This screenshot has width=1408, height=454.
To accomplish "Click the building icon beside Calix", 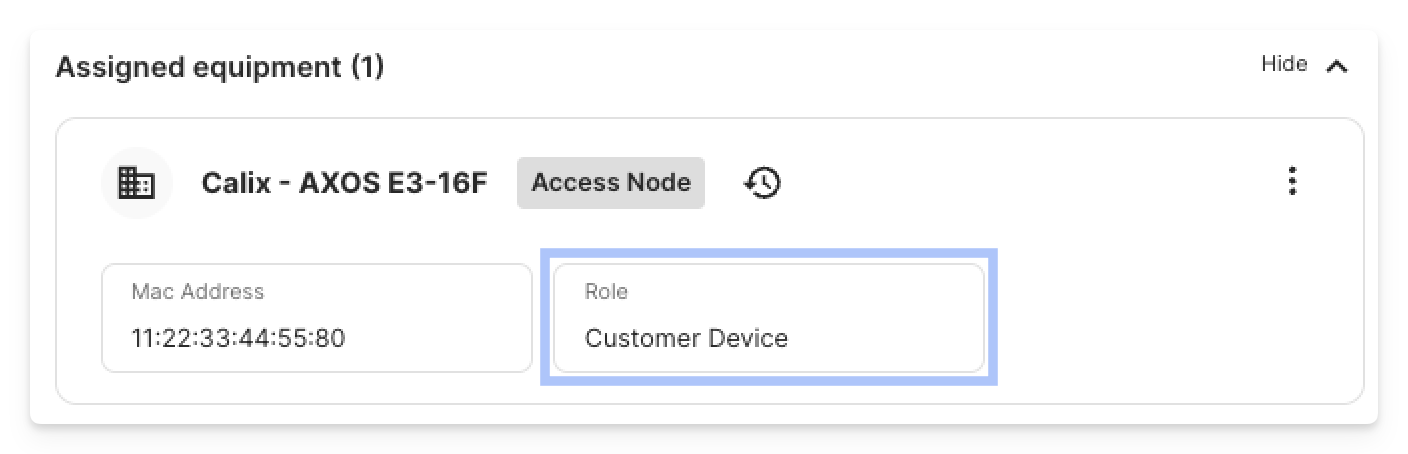I will click(137, 183).
